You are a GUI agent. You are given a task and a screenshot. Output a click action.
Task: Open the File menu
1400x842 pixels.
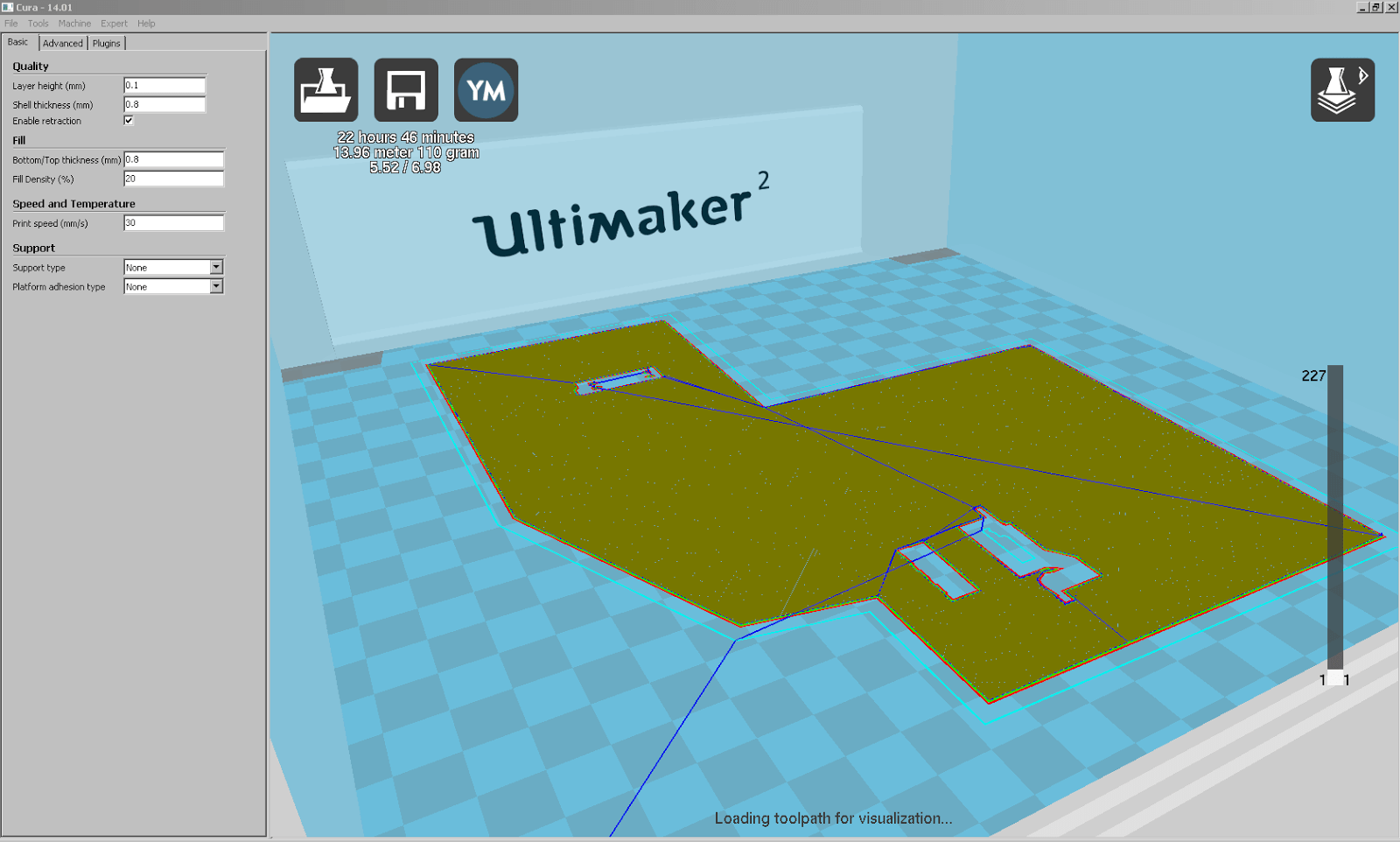pyautogui.click(x=11, y=24)
